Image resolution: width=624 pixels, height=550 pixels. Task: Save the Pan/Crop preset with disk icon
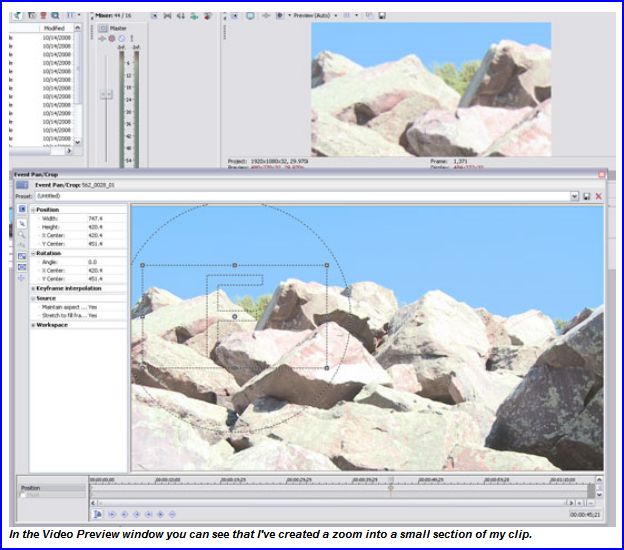587,197
